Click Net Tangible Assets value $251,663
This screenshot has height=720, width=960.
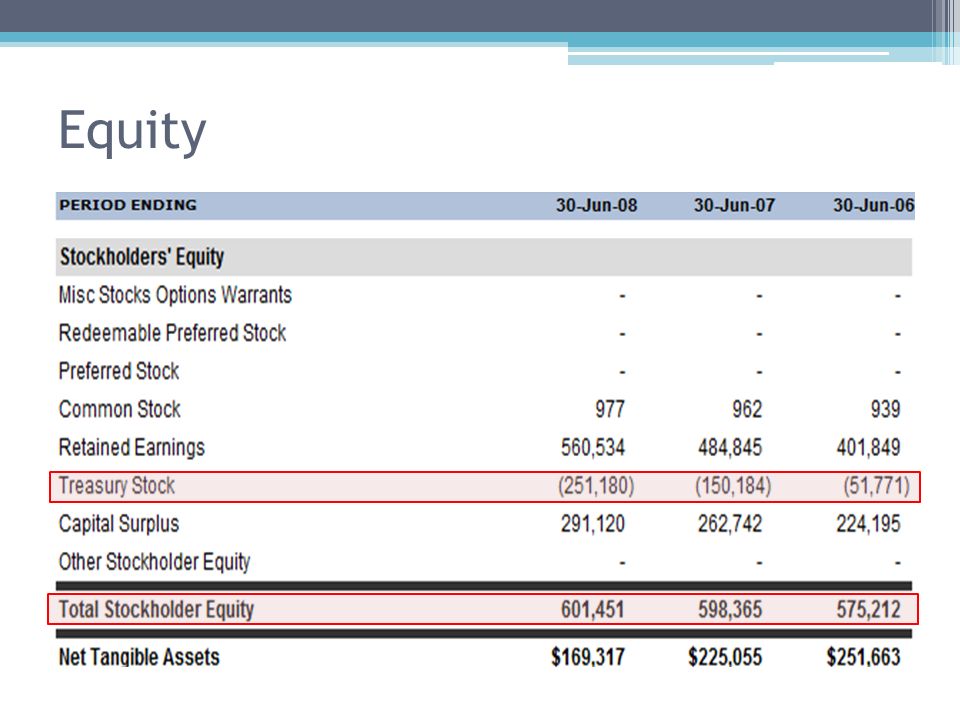[863, 657]
